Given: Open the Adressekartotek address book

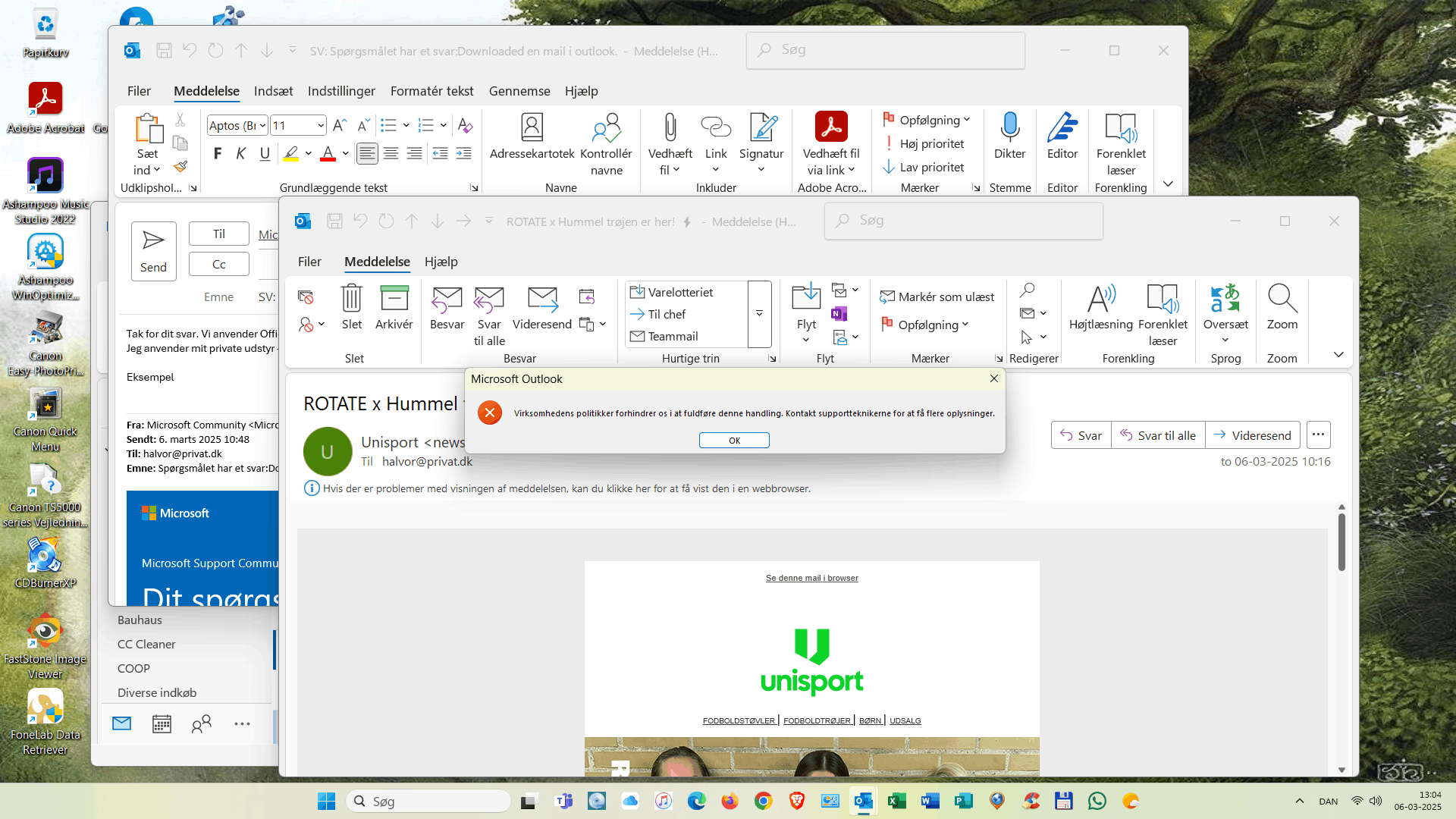Looking at the screenshot, I should [532, 129].
